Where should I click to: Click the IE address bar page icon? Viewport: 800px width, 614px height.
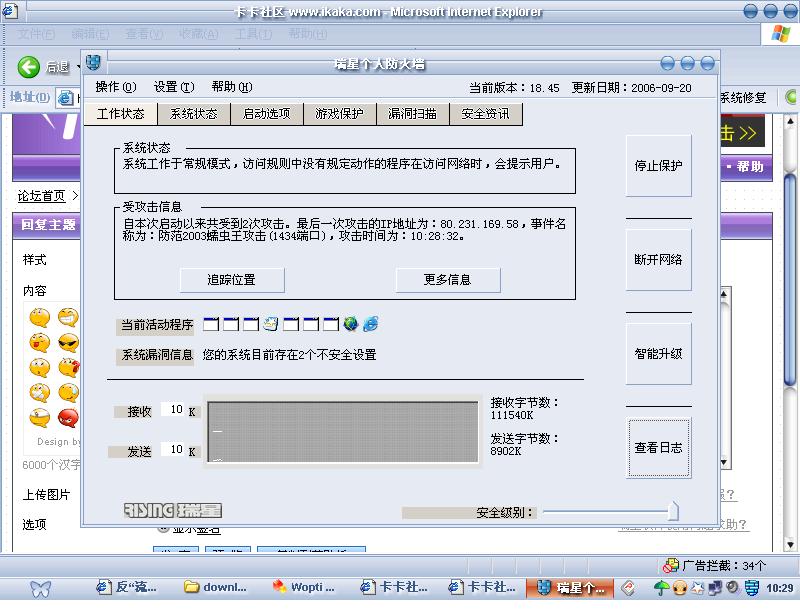(x=65, y=97)
